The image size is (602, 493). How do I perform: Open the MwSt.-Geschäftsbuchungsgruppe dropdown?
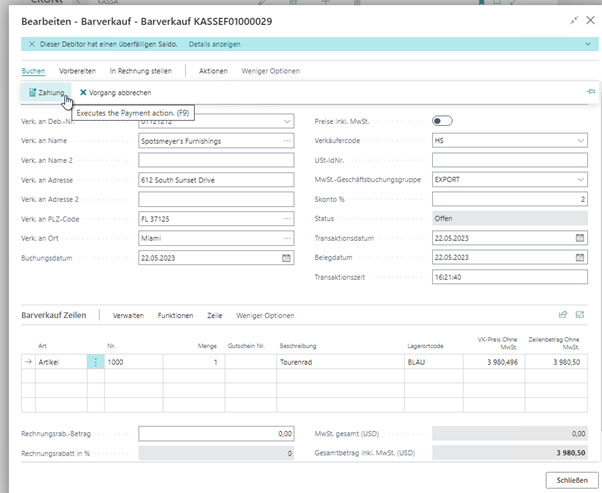pos(580,180)
